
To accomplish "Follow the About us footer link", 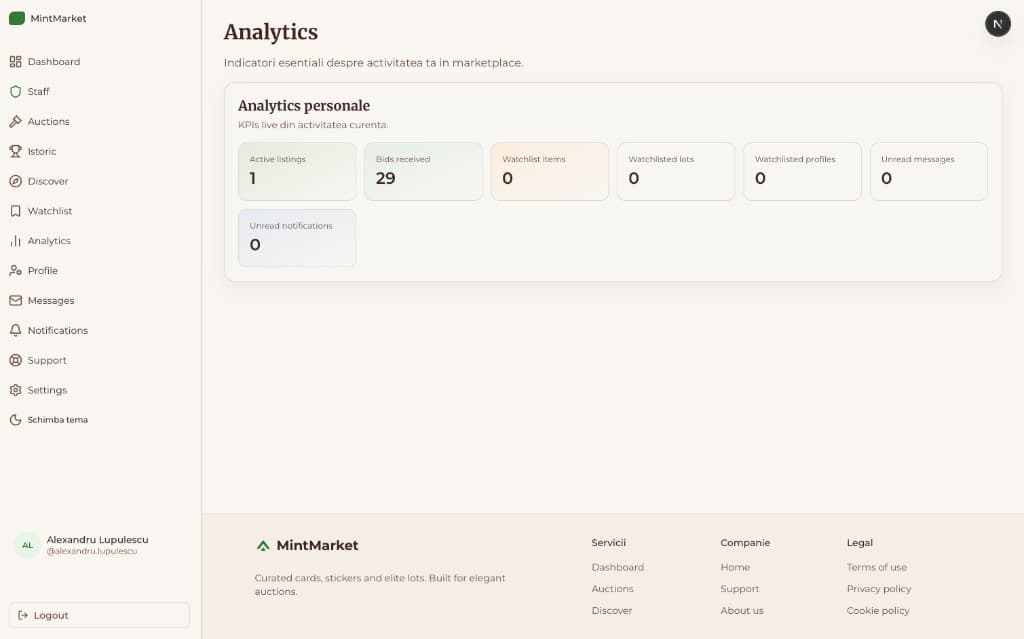I will tap(741, 611).
